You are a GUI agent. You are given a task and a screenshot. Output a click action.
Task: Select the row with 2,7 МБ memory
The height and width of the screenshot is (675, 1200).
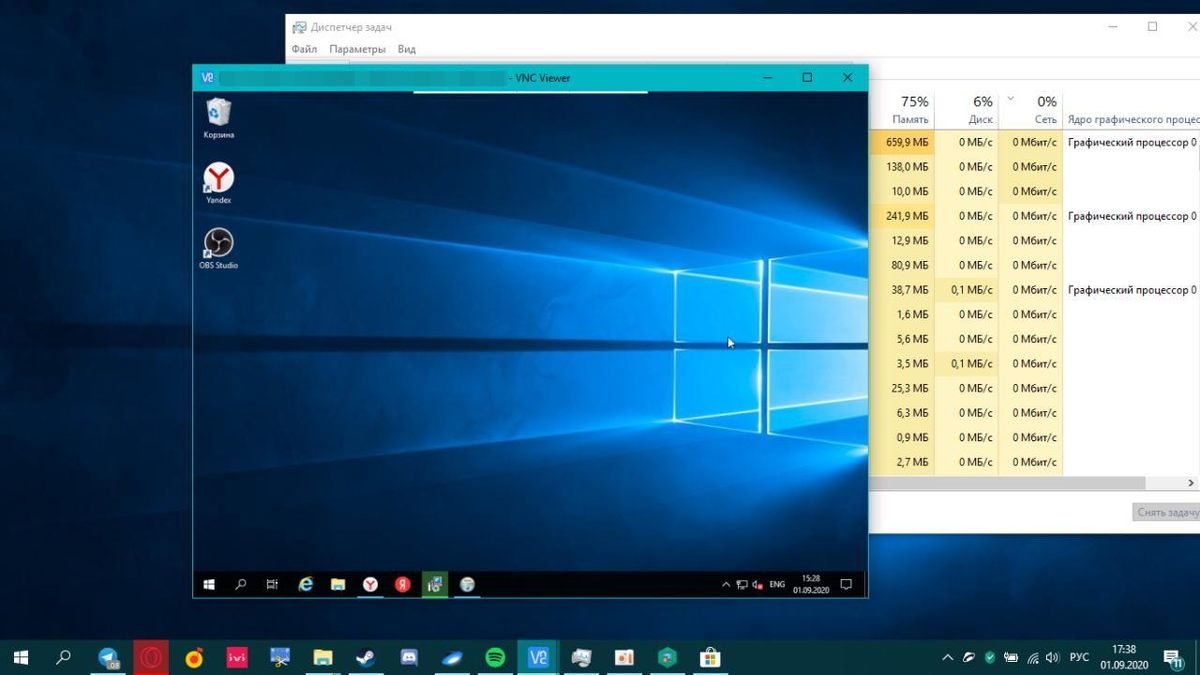[1034, 462]
